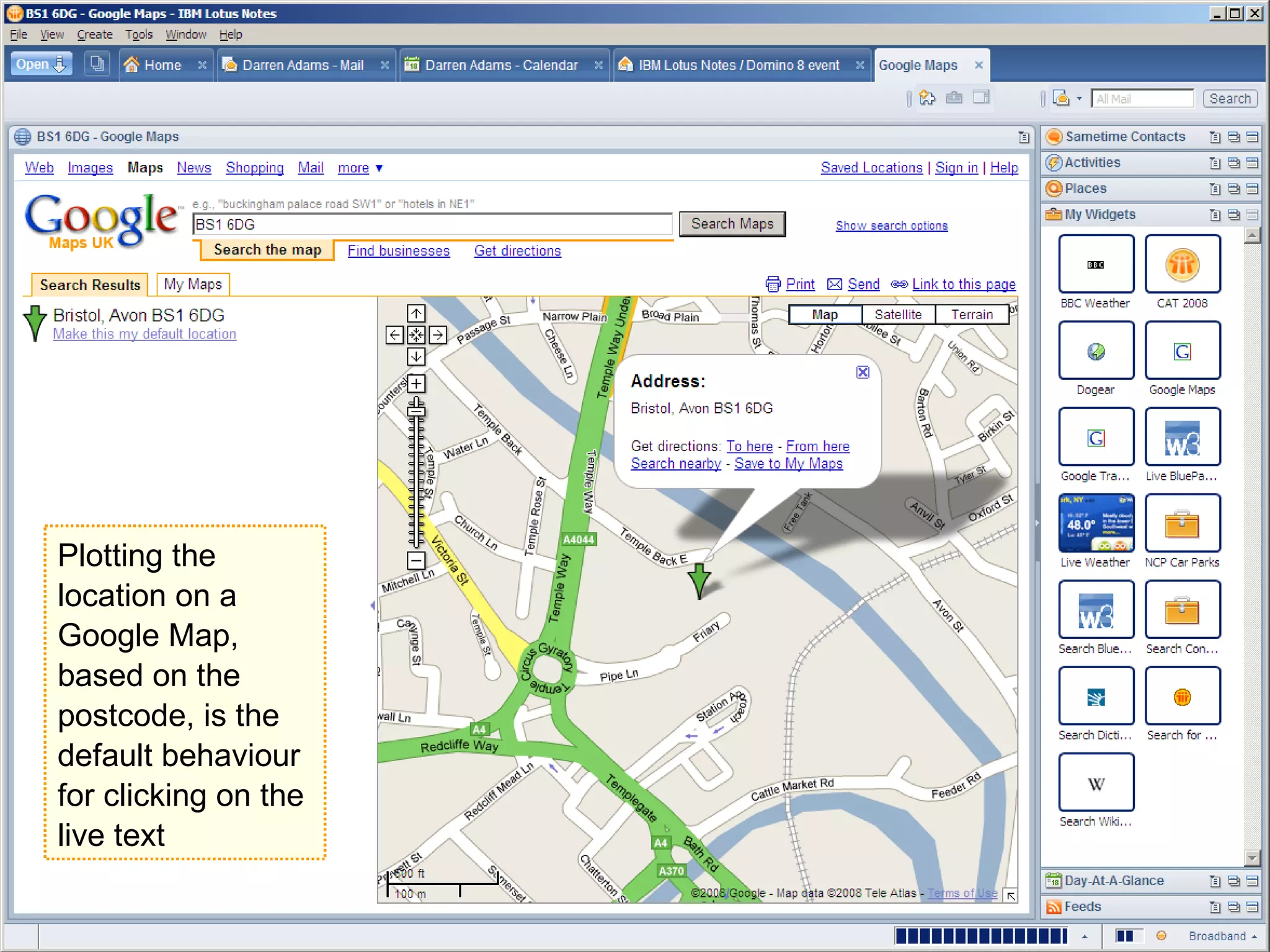
Task: Open the CAT 2008 widget
Action: coord(1183,264)
